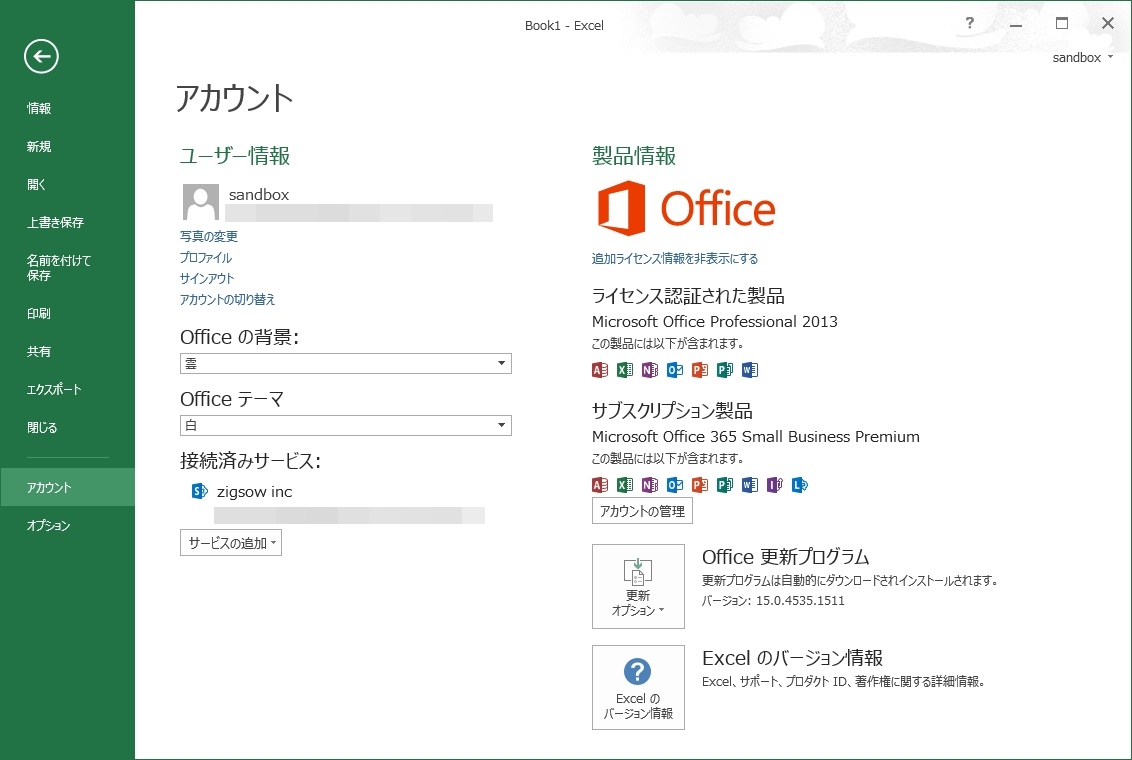Click the Publisher icon under Office Professional 2013
Screen dimensions: 1132x760
pyautogui.click(x=725, y=370)
